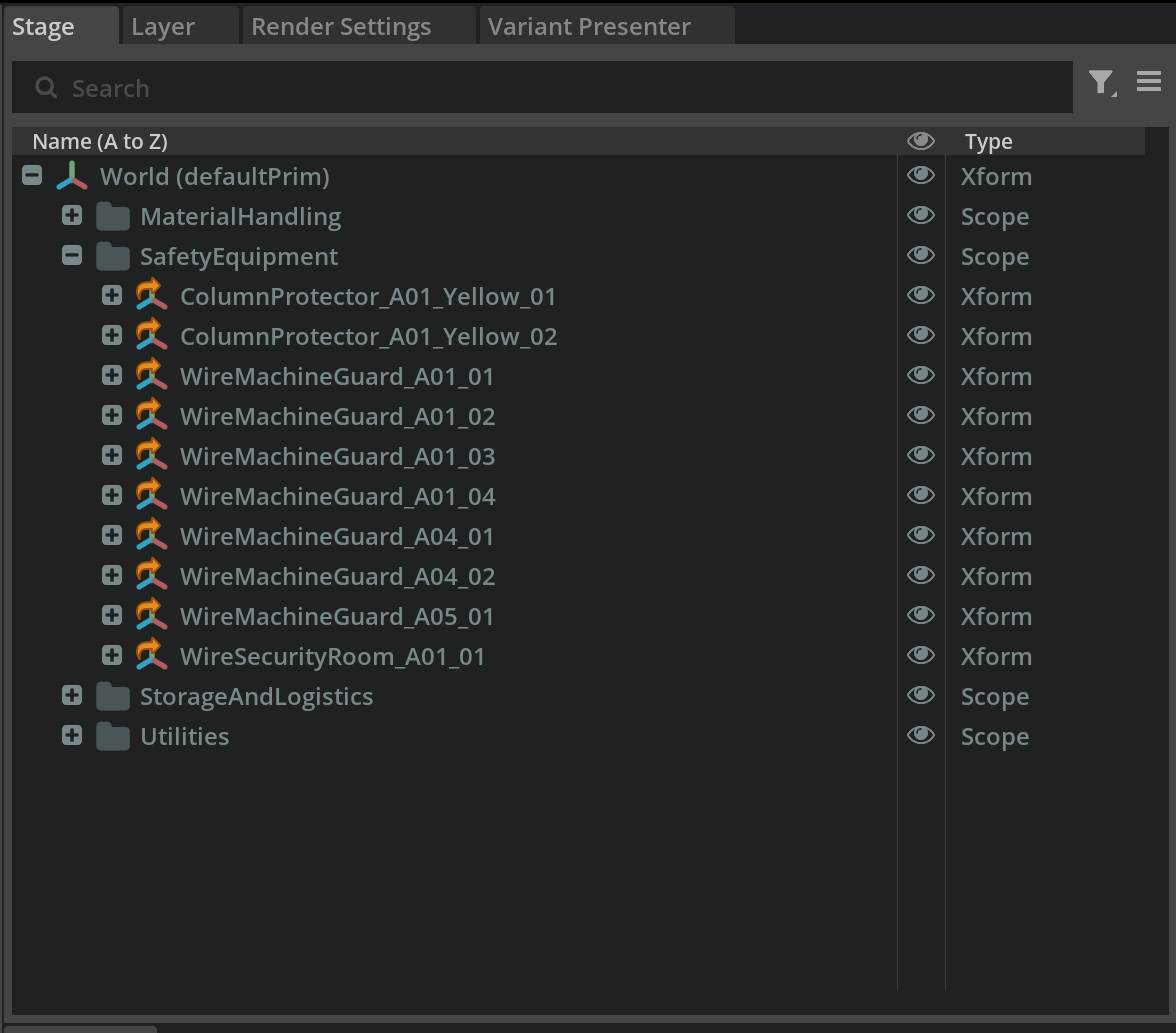Open the filter options funnel icon
The height and width of the screenshot is (1033, 1176).
tap(1101, 83)
